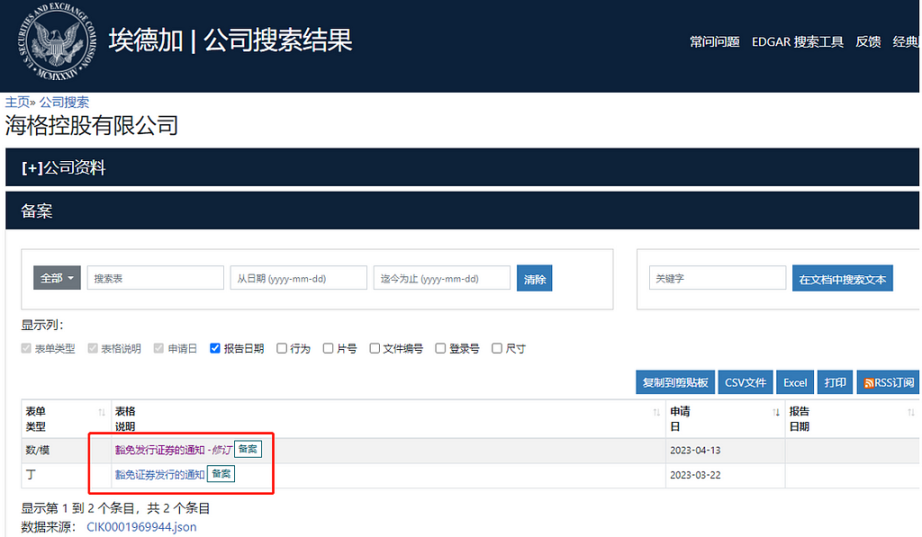Click the 清除 button

point(535,279)
